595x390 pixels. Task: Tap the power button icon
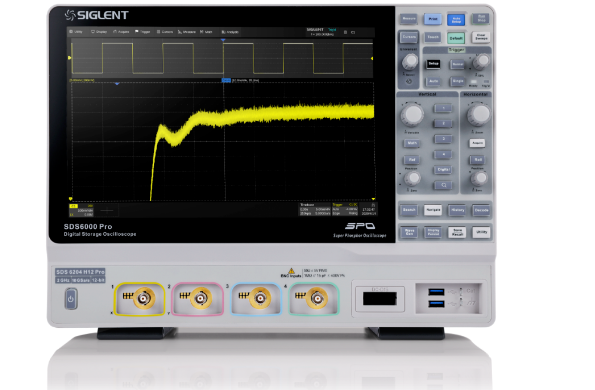click(71, 299)
